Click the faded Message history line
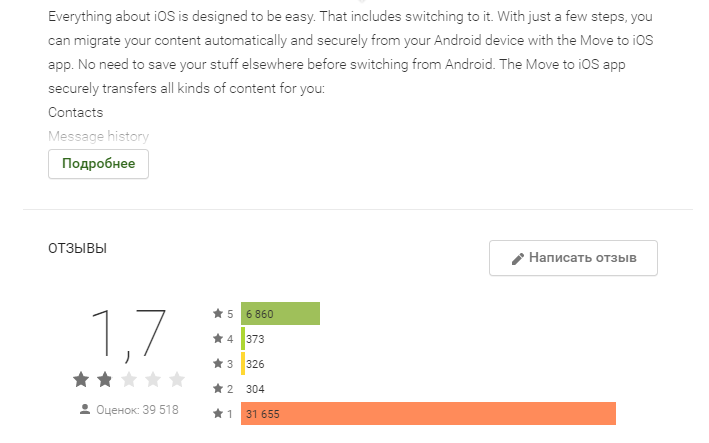709x443 pixels. pyautogui.click(x=99, y=136)
